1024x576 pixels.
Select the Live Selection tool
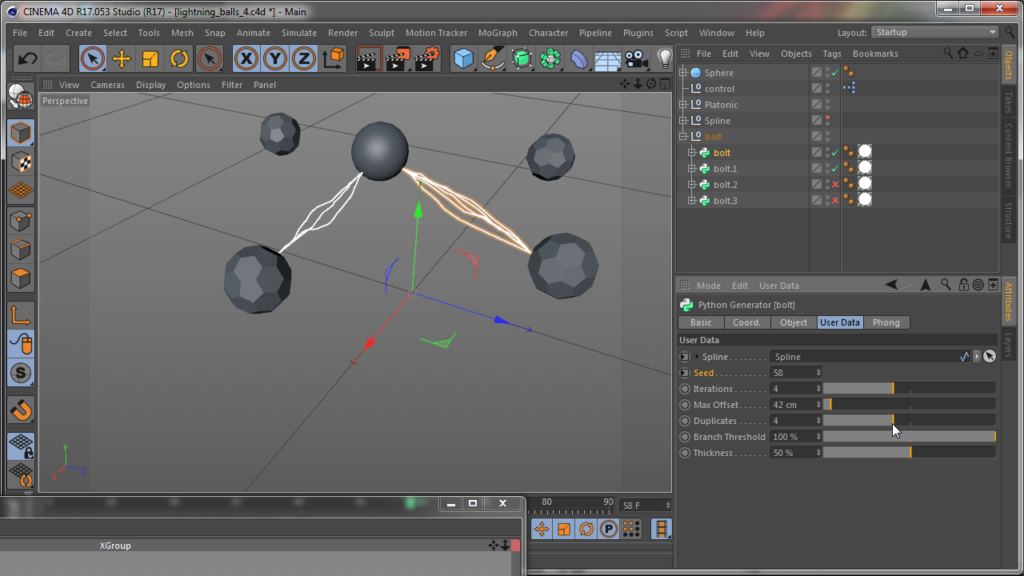[x=92, y=59]
